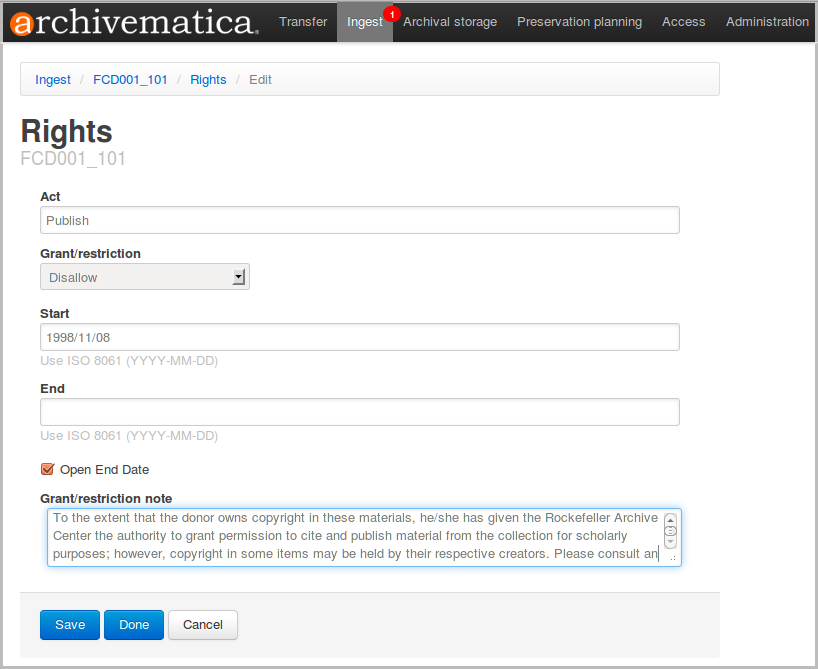Open the FCD001_101 breadcrumb link
The height and width of the screenshot is (669, 818).
[130, 80]
